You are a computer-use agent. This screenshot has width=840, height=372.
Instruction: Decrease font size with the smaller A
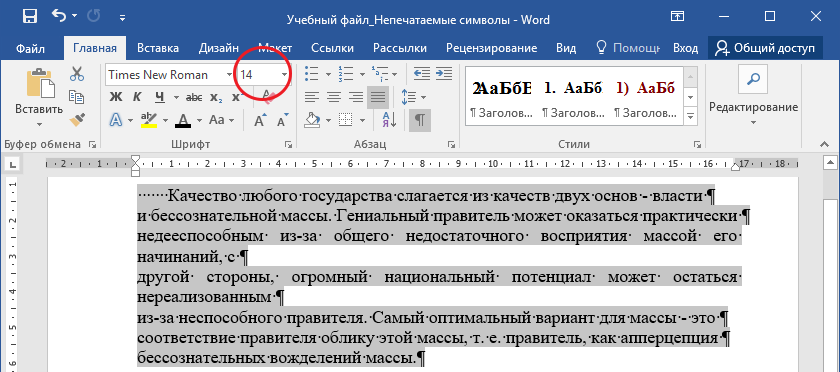click(282, 120)
